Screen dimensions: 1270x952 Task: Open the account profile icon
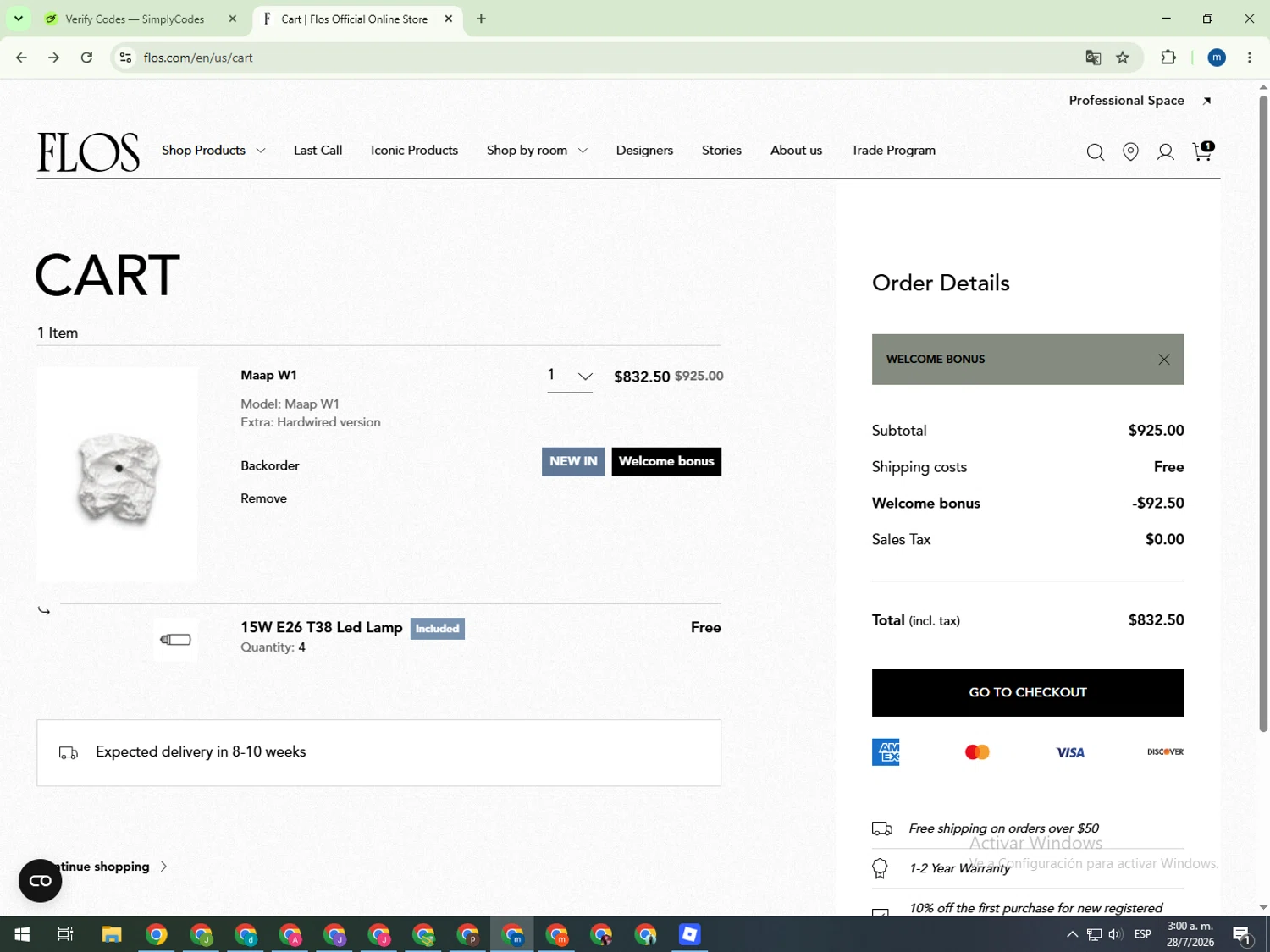pyautogui.click(x=1166, y=152)
